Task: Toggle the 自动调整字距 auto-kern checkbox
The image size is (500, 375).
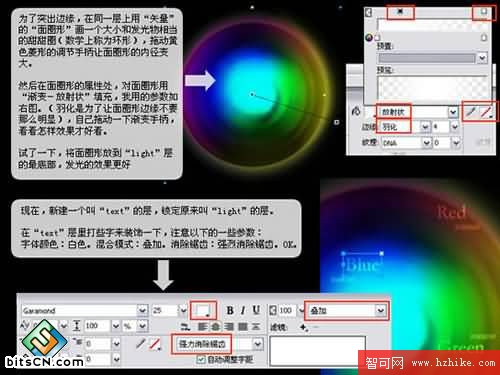Action: click(x=200, y=359)
